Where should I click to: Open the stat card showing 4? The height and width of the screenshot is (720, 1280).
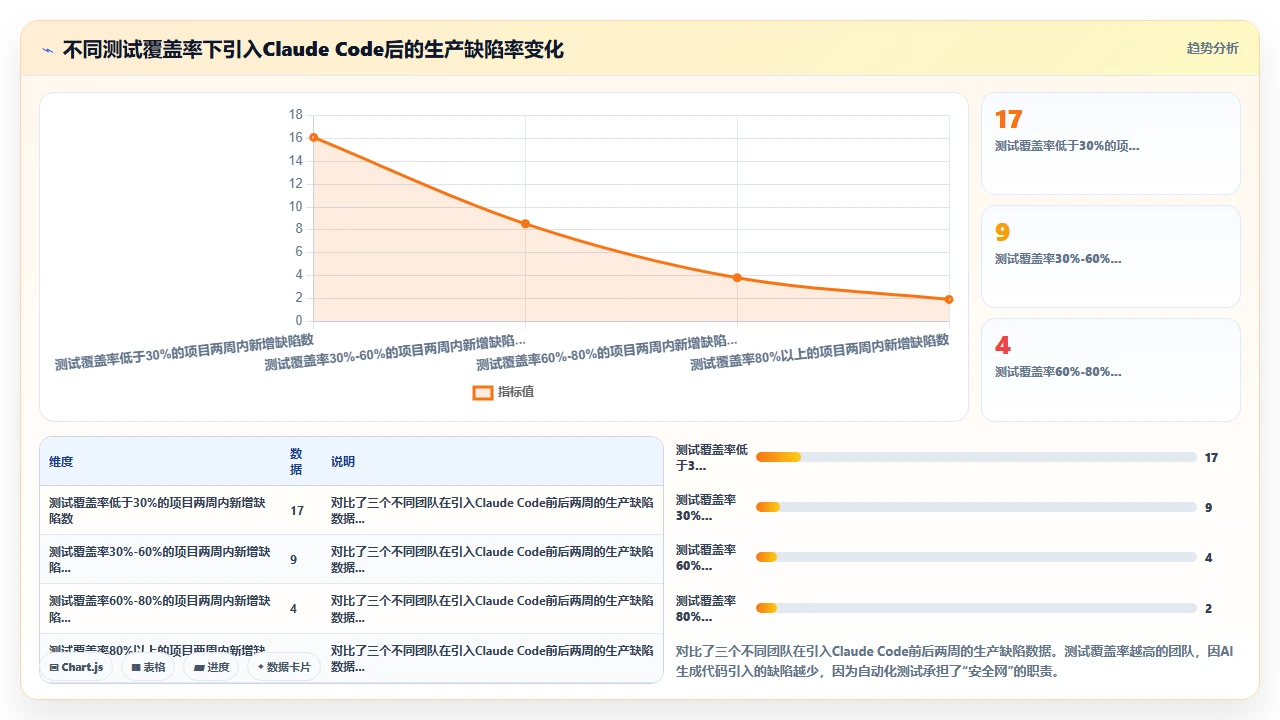(x=1110, y=369)
